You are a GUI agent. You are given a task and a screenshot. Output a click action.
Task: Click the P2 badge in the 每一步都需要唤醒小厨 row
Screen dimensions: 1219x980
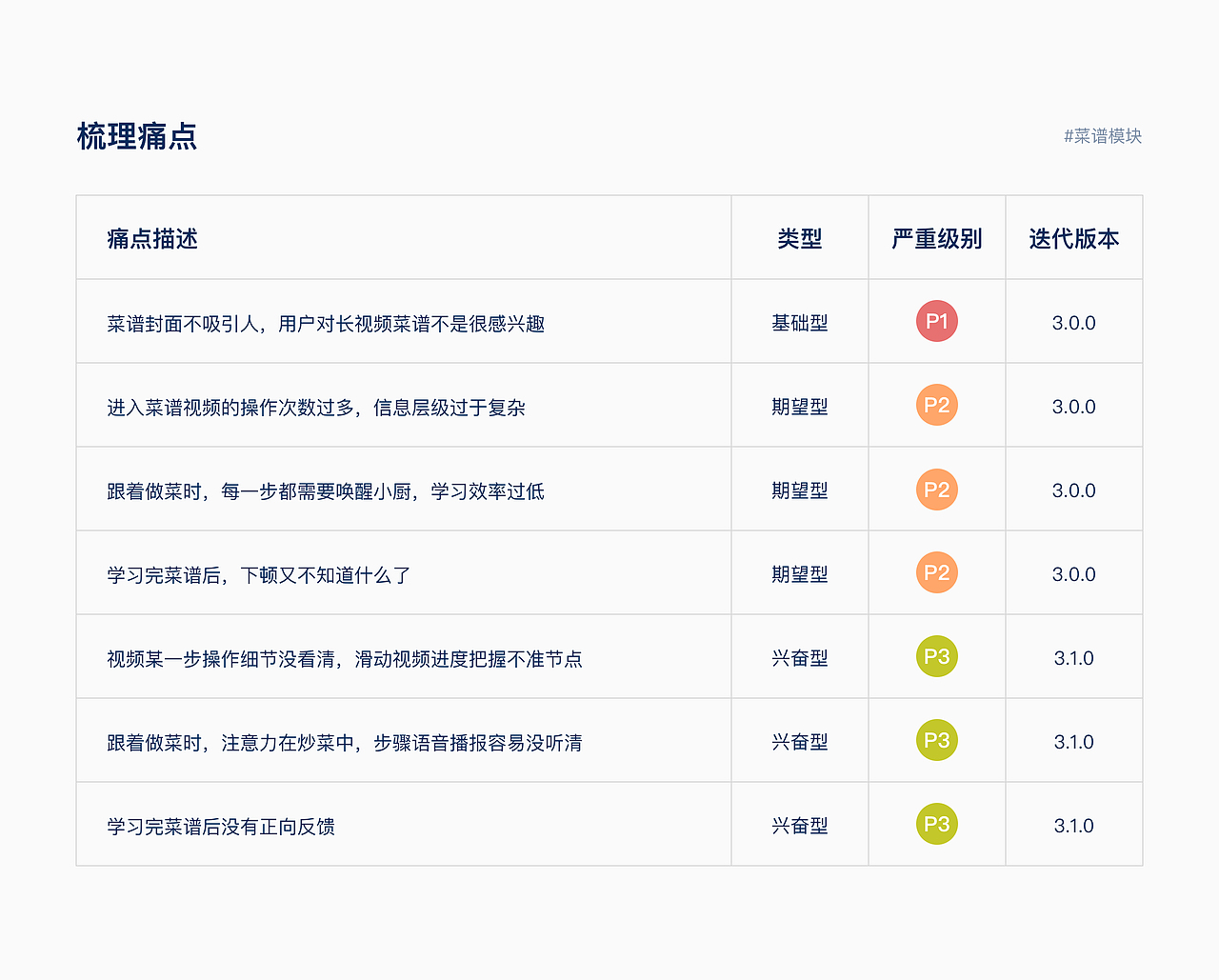point(937,489)
